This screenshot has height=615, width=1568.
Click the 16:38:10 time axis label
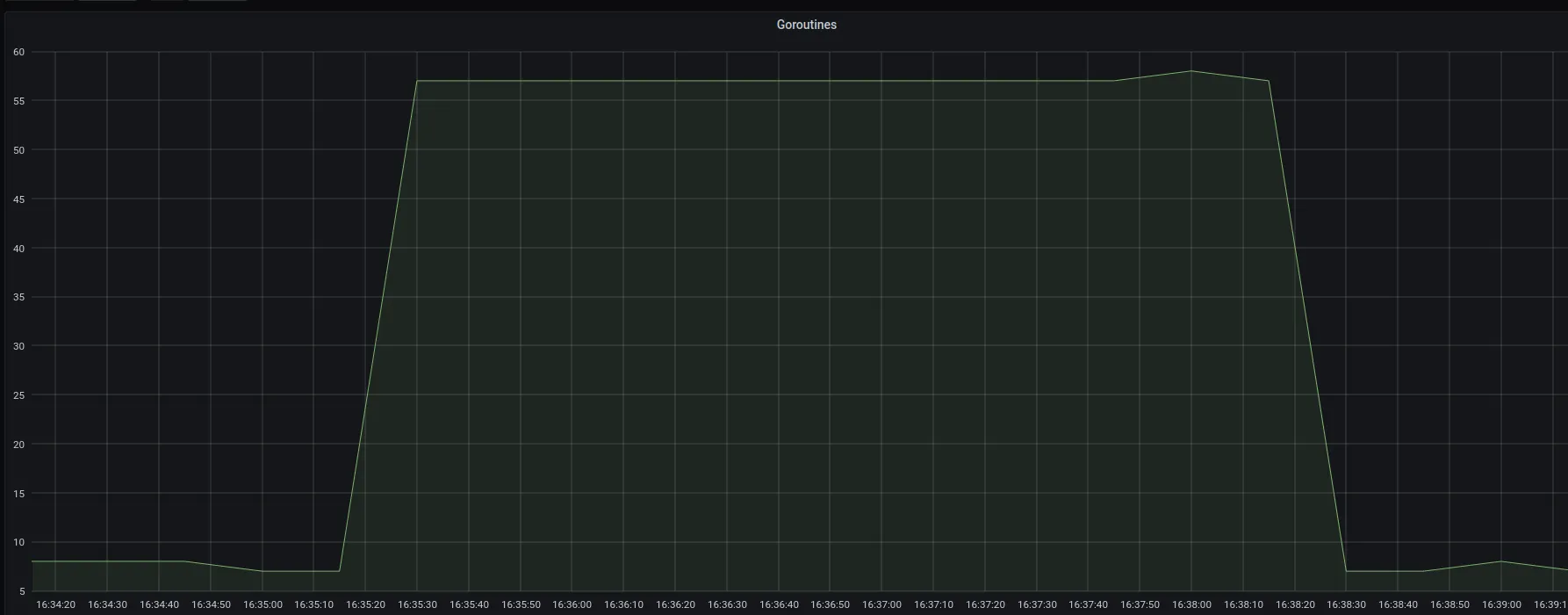pos(1243,604)
